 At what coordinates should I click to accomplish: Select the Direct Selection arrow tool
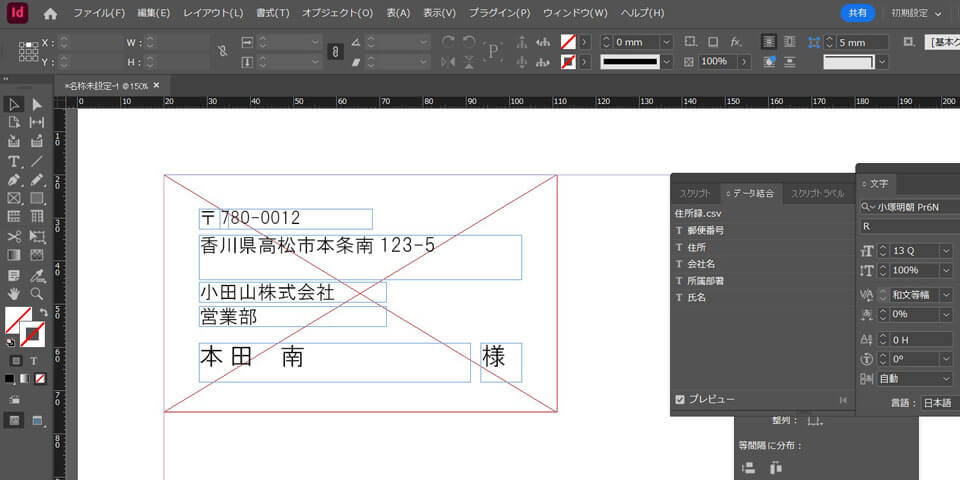[x=37, y=104]
